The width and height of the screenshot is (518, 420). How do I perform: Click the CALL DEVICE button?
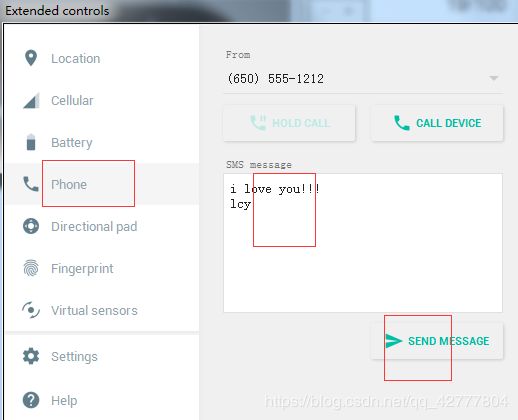pos(437,123)
